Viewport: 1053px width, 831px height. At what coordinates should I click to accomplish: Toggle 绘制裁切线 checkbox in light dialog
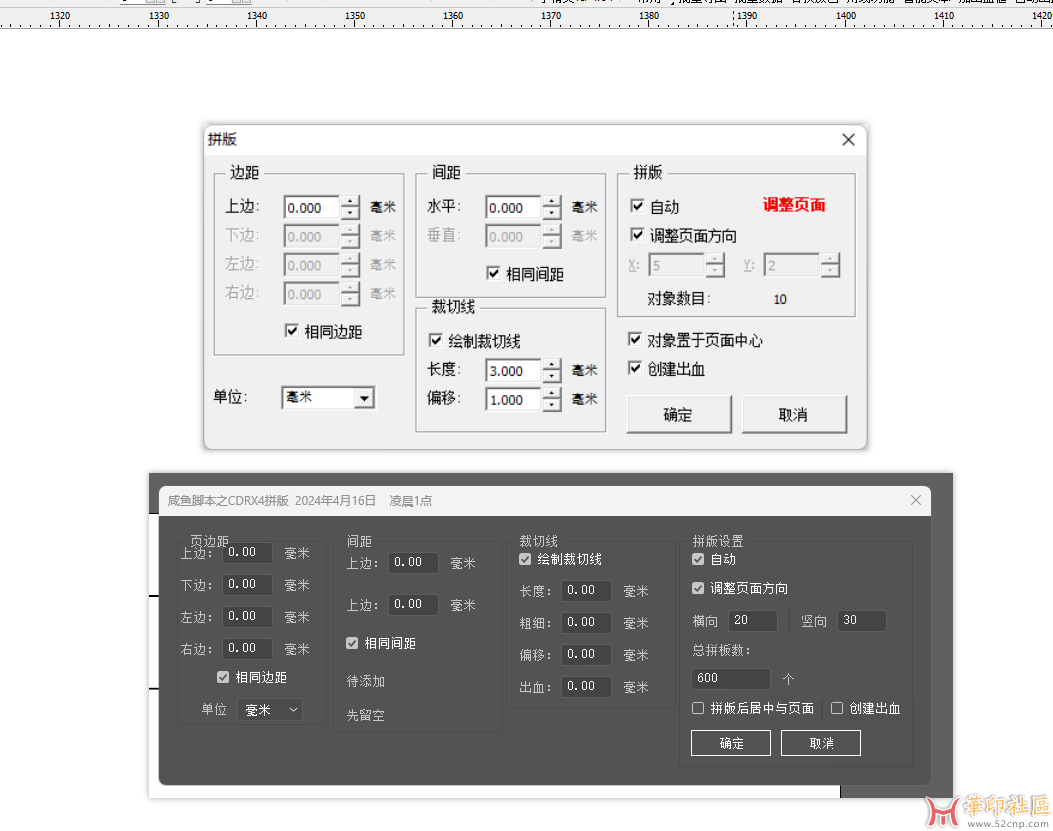point(436,341)
